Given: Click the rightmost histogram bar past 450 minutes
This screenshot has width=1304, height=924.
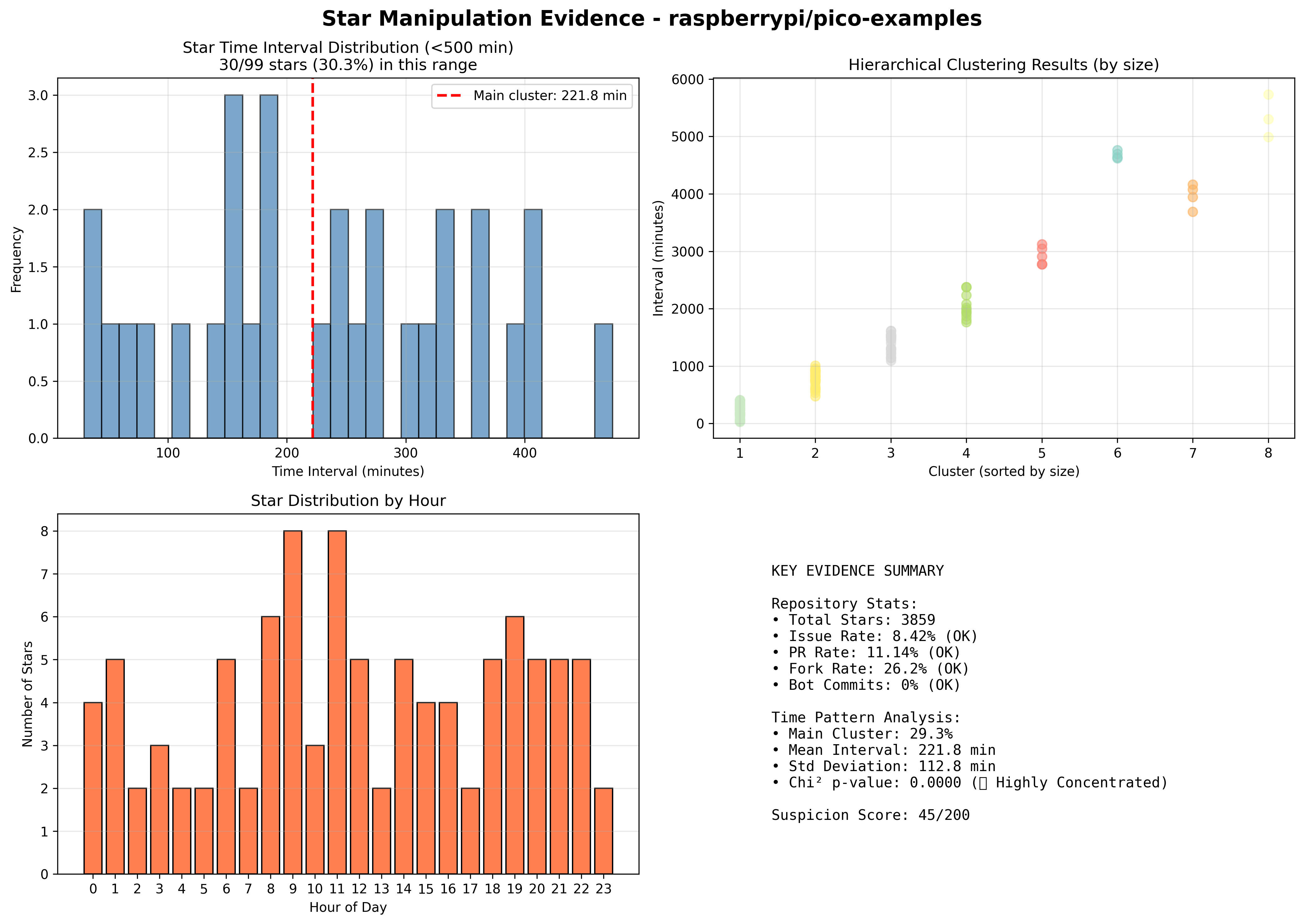Looking at the screenshot, I should (x=603, y=381).
